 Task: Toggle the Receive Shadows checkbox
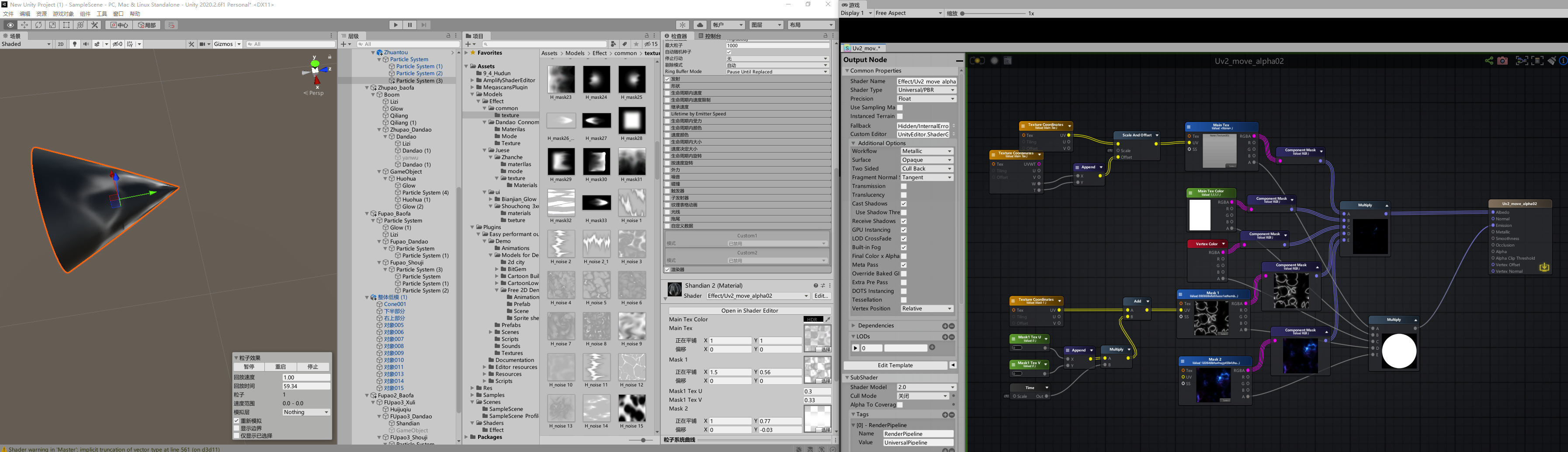point(903,221)
